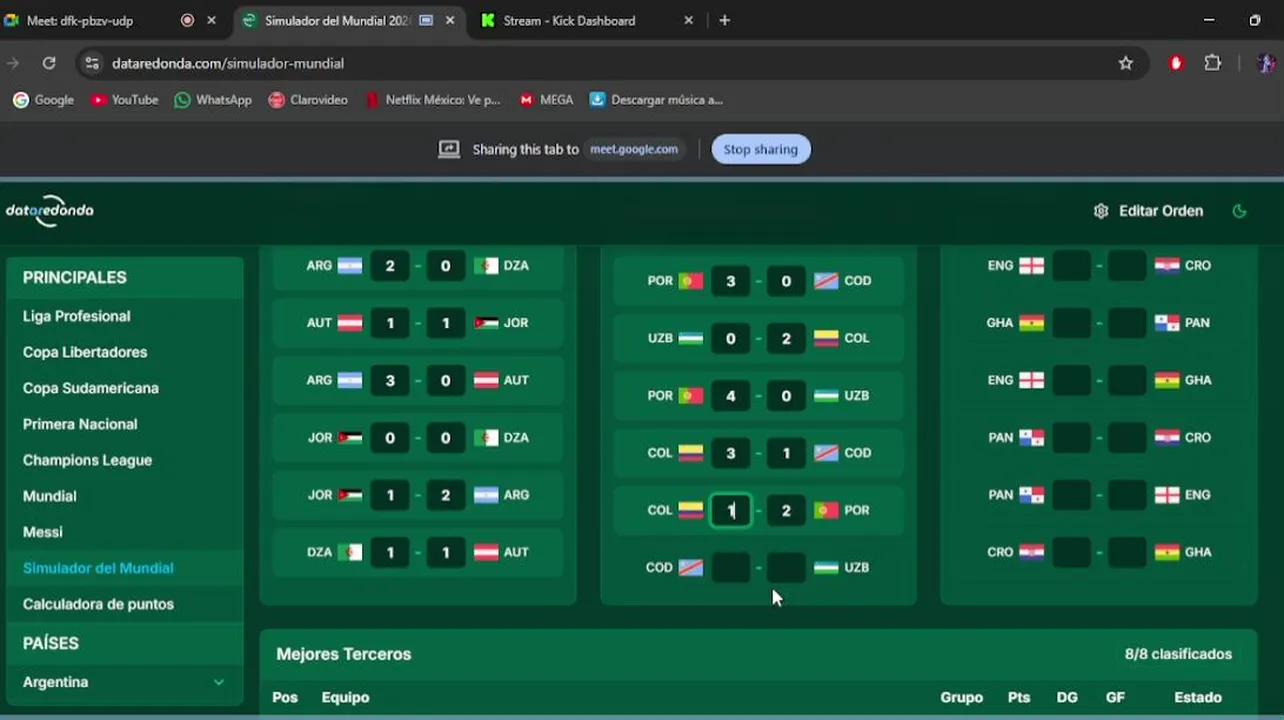Click UZB away score field versus COD
This screenshot has width=1284, height=720.
(x=786, y=567)
